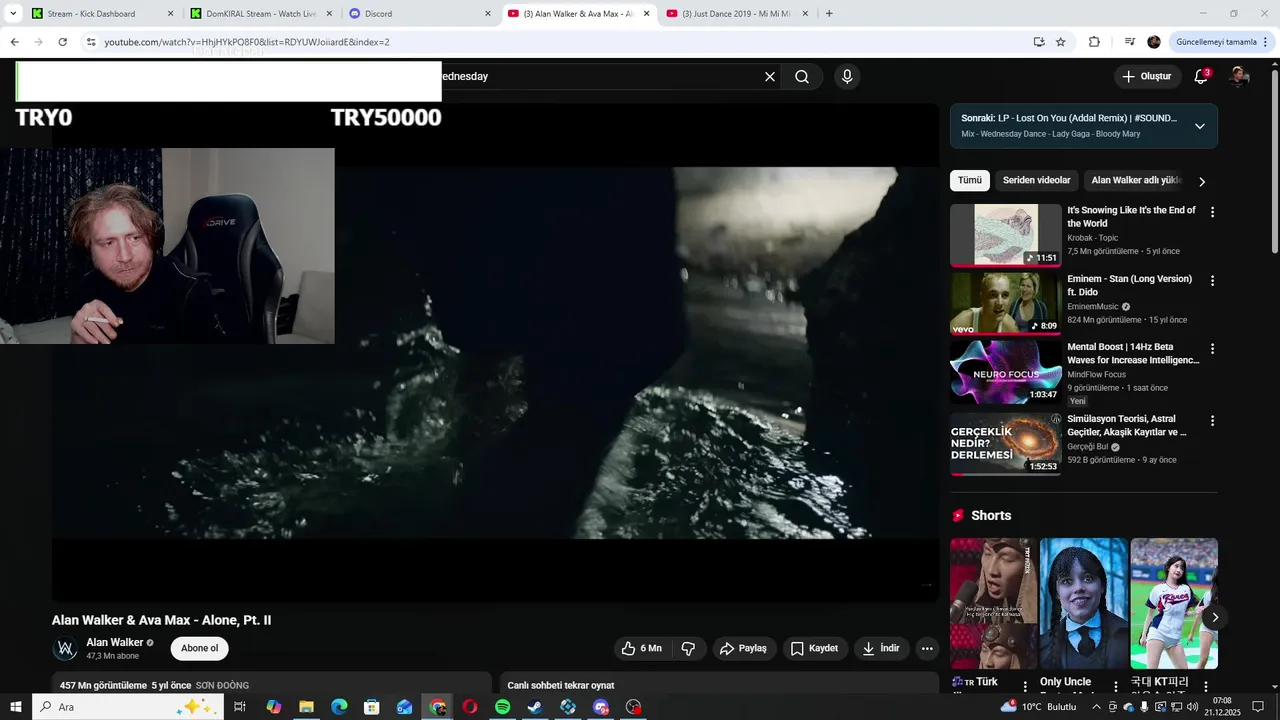Open Steam from the taskbar
This screenshot has width=1280, height=720.
[x=535, y=707]
